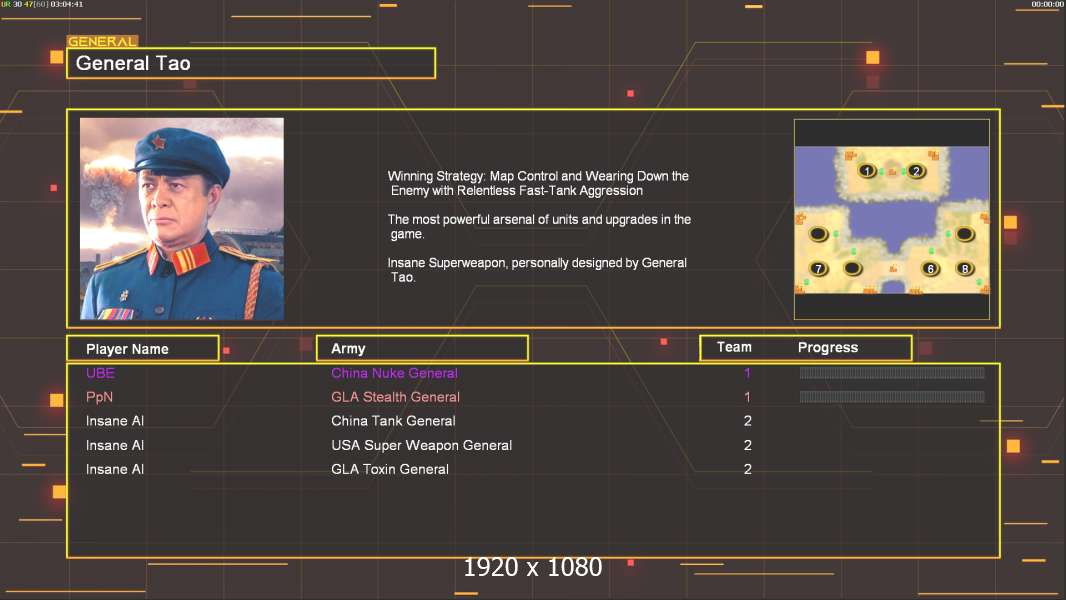Click the USA Super Weapon General entry

coord(422,445)
